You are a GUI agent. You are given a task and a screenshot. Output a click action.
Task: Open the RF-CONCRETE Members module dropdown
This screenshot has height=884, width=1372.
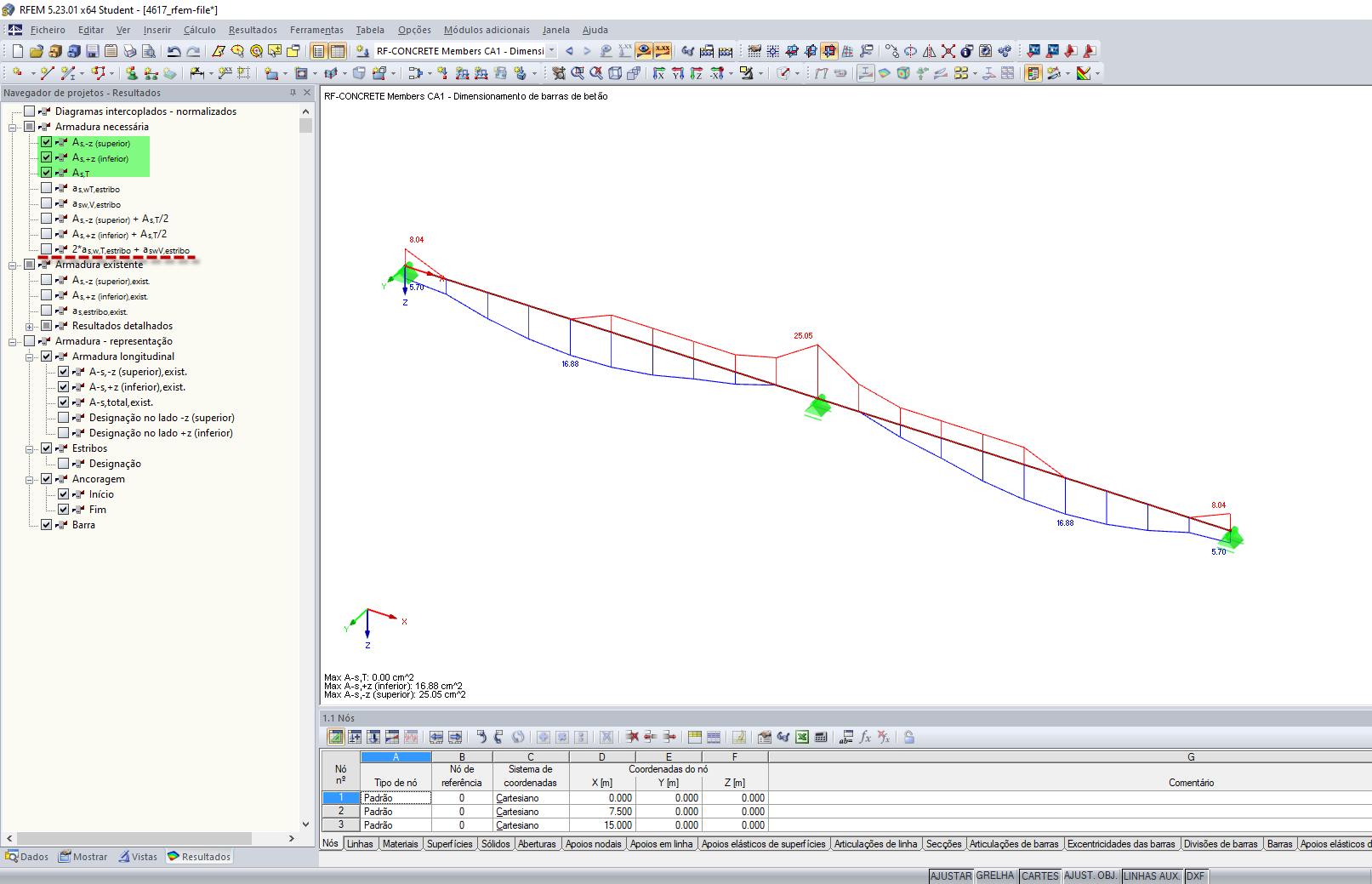click(x=552, y=51)
